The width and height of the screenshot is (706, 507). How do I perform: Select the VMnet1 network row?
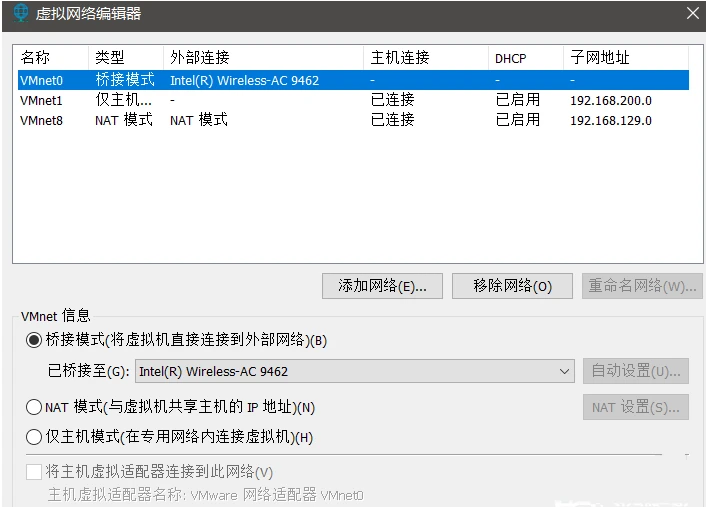point(353,100)
